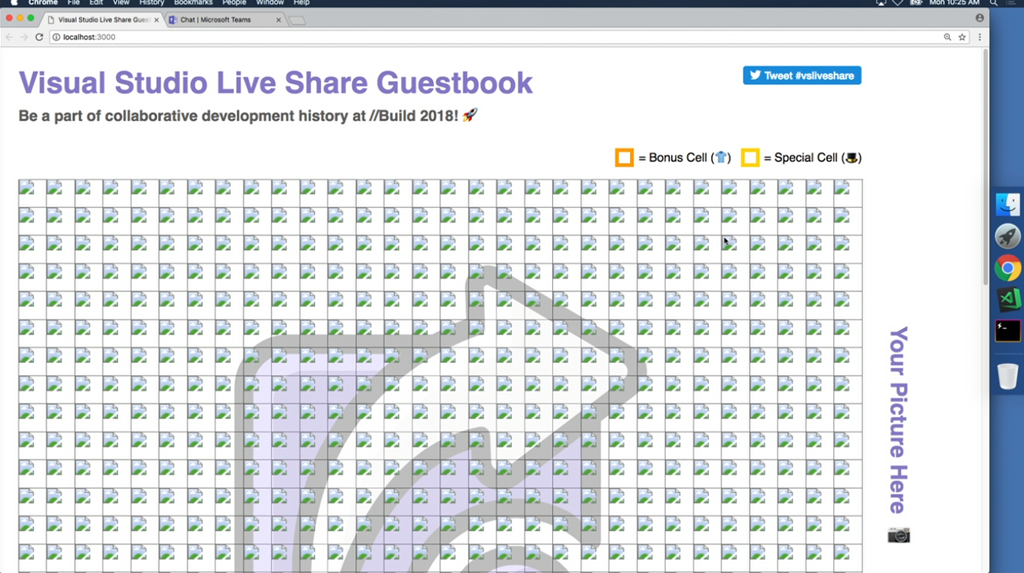This screenshot has width=1024, height=573.
Task: Click the 'Your Picture Here' vertical text
Action: [899, 420]
